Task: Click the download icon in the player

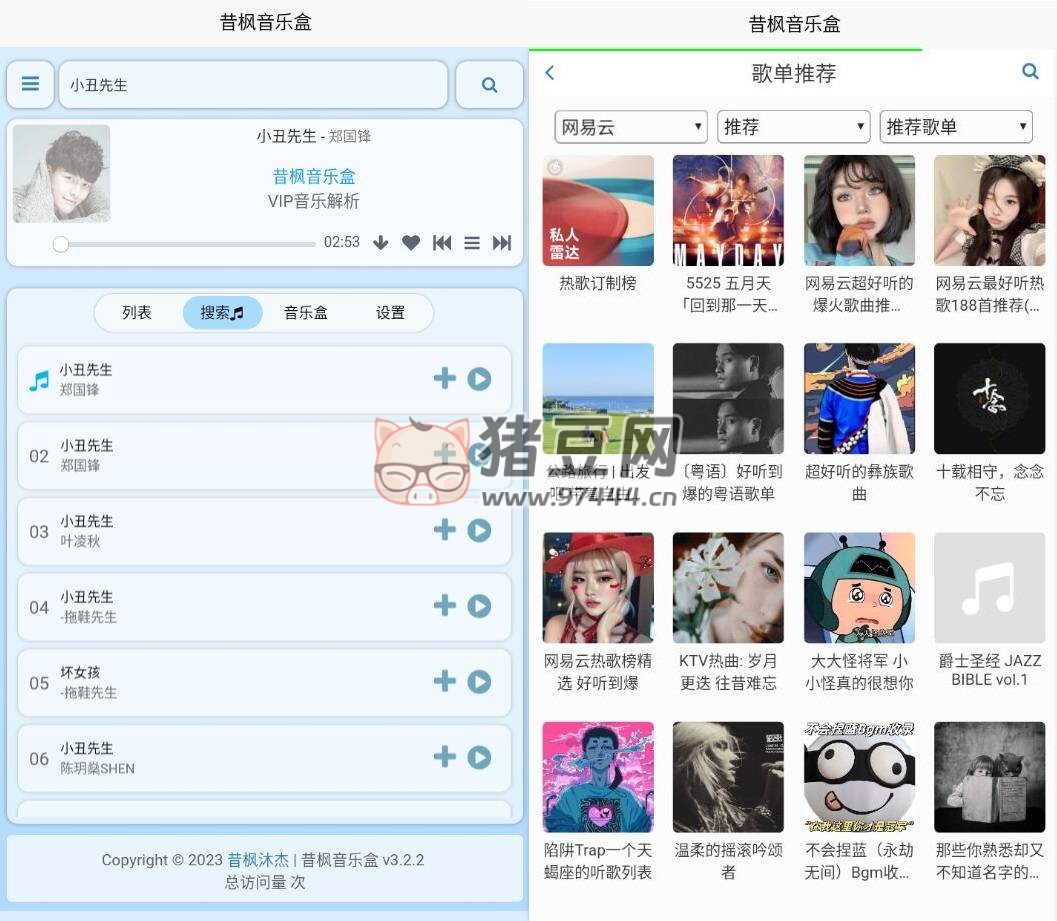Action: pyautogui.click(x=380, y=242)
